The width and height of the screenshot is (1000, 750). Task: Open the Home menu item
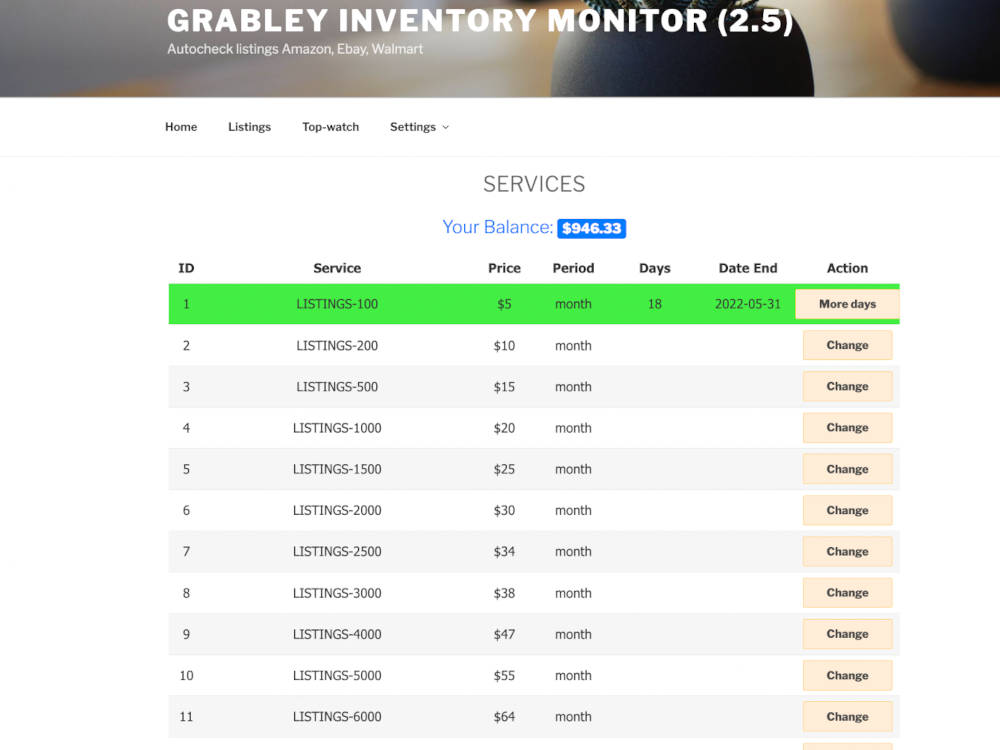pos(181,127)
